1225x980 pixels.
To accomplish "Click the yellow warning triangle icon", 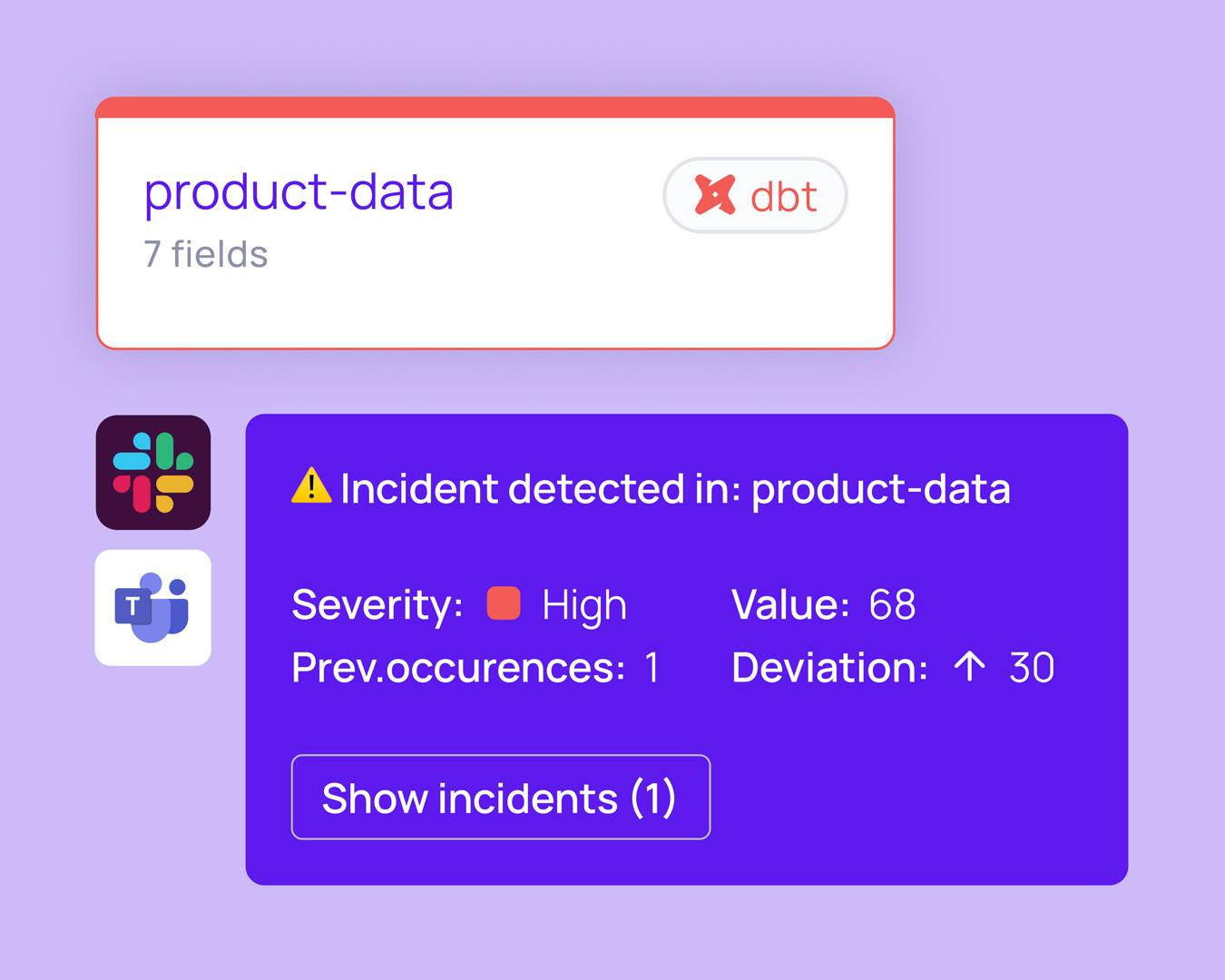I will tap(311, 485).
